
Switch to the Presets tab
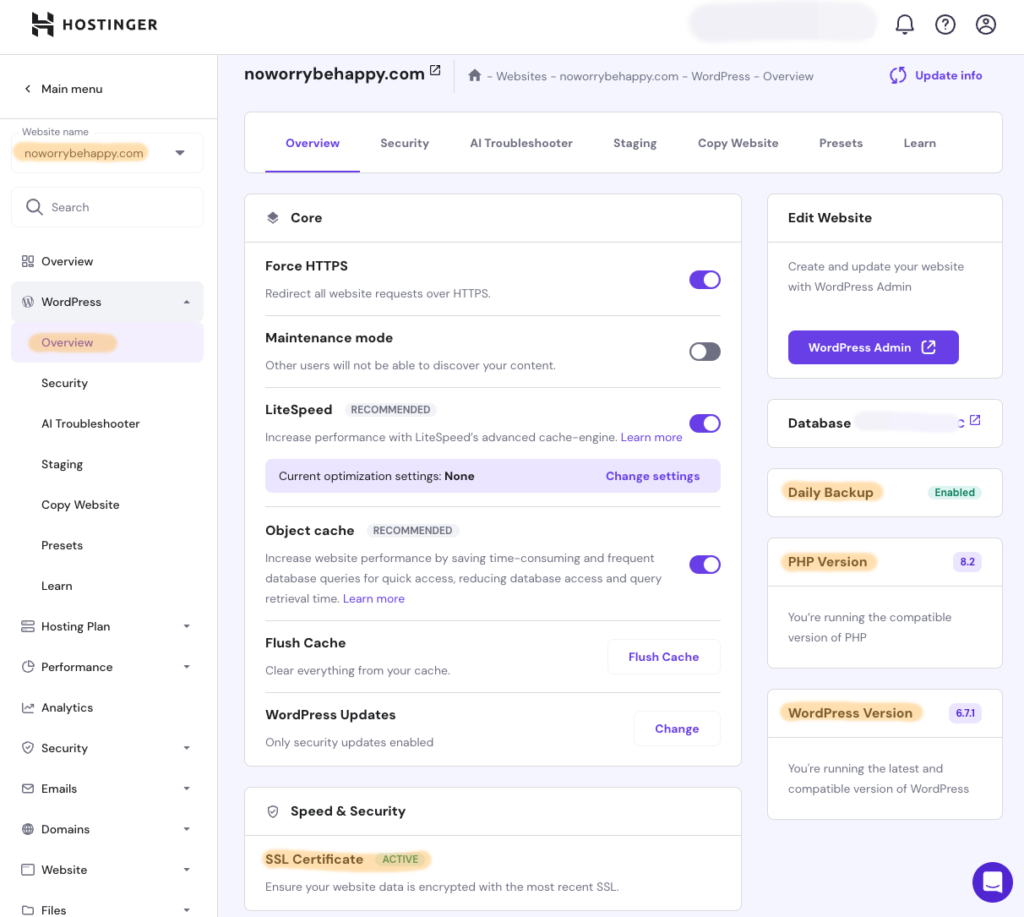click(x=840, y=143)
